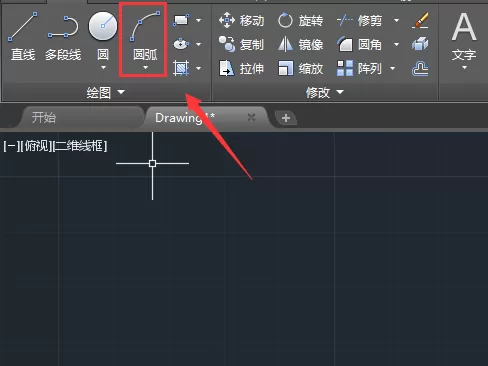Click the 复制 (Copy) tool

pyautogui.click(x=241, y=44)
